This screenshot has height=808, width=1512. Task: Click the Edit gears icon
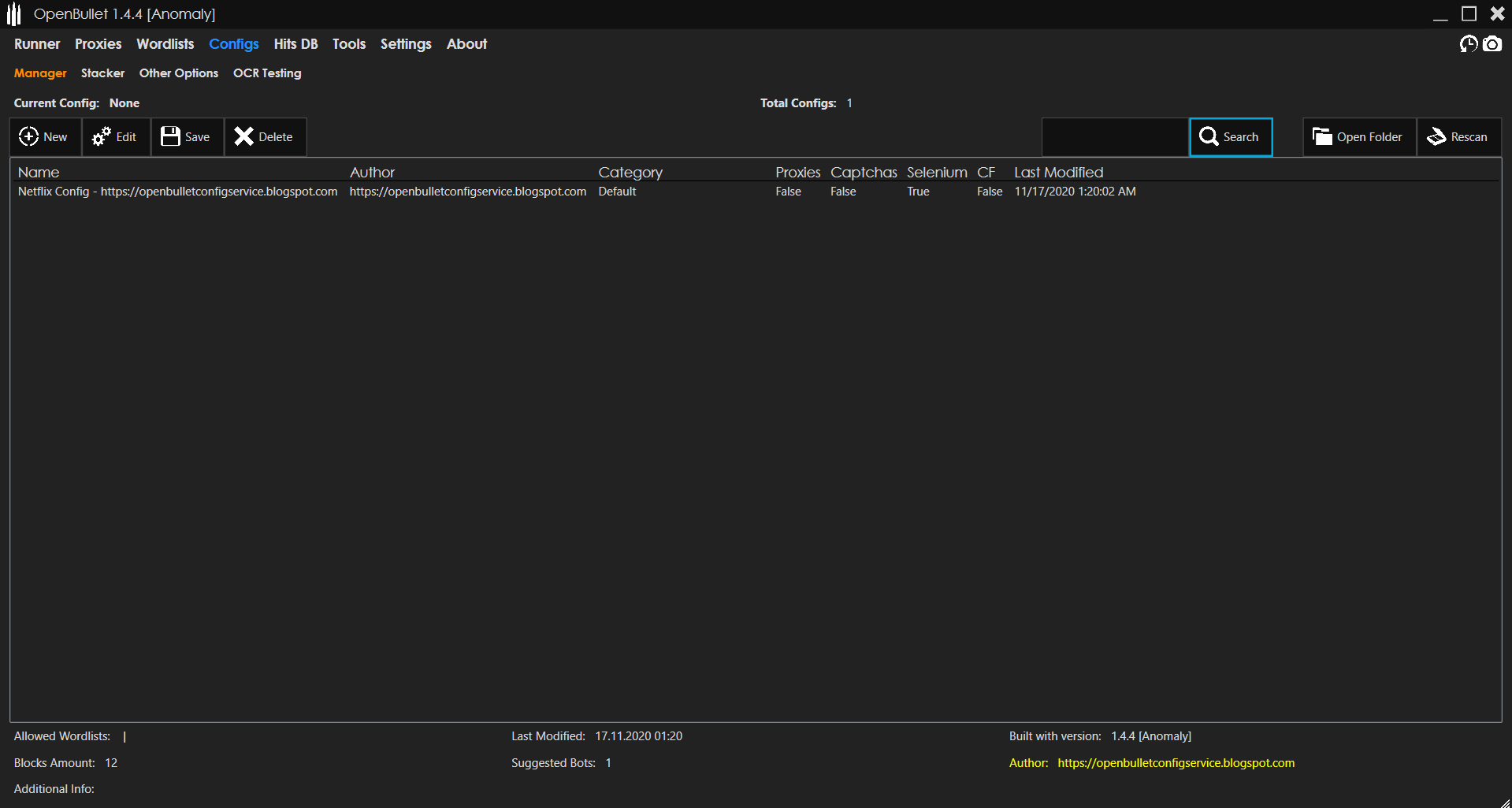pos(101,136)
